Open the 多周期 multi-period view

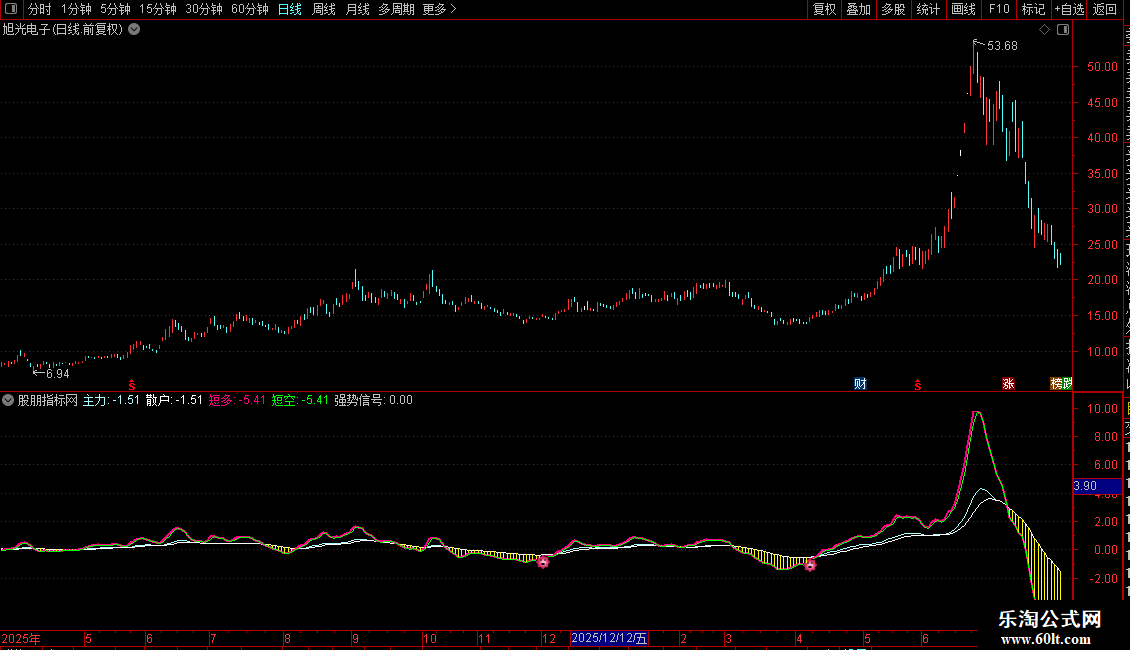396,9
